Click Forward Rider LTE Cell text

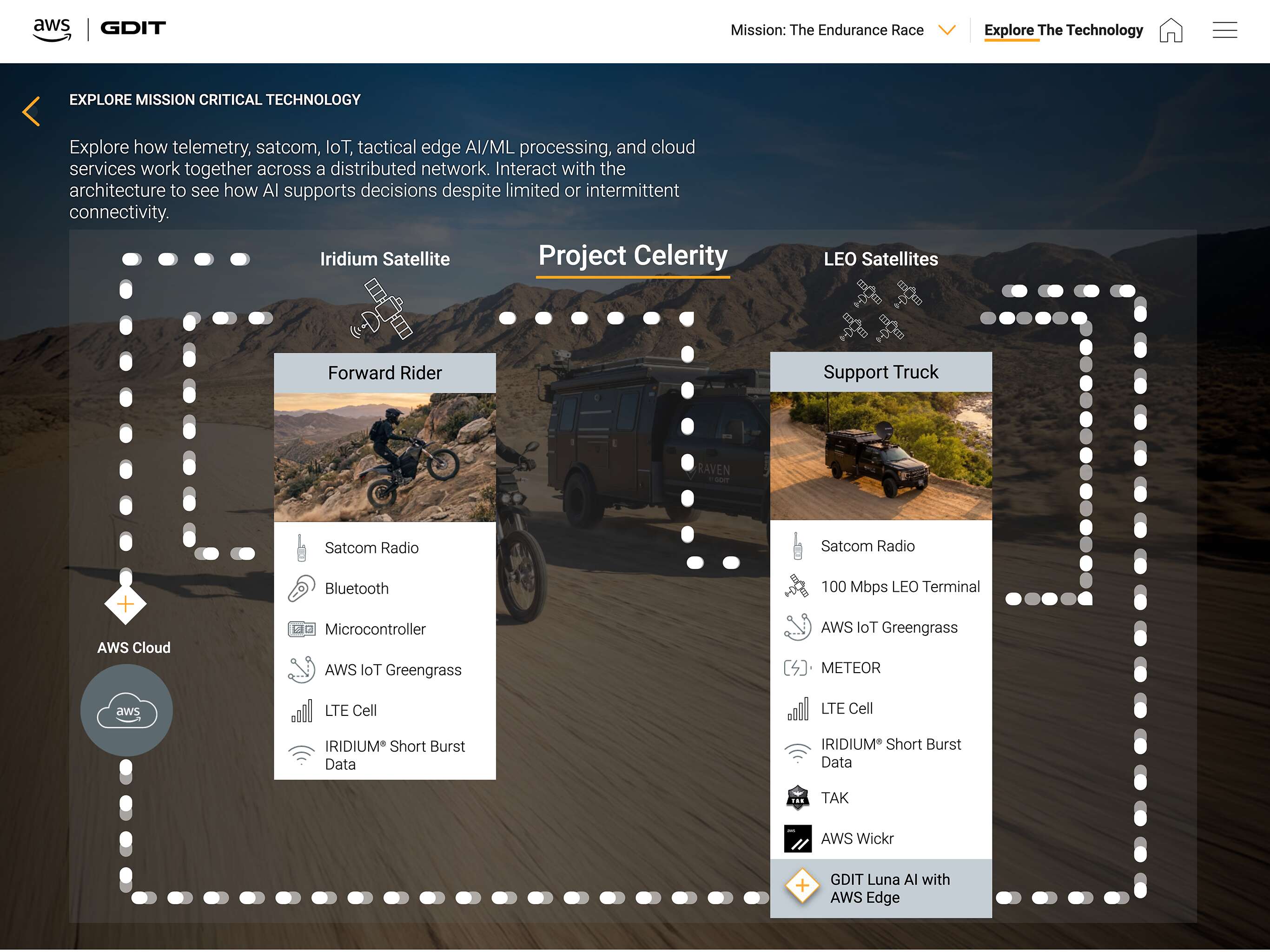(x=350, y=710)
